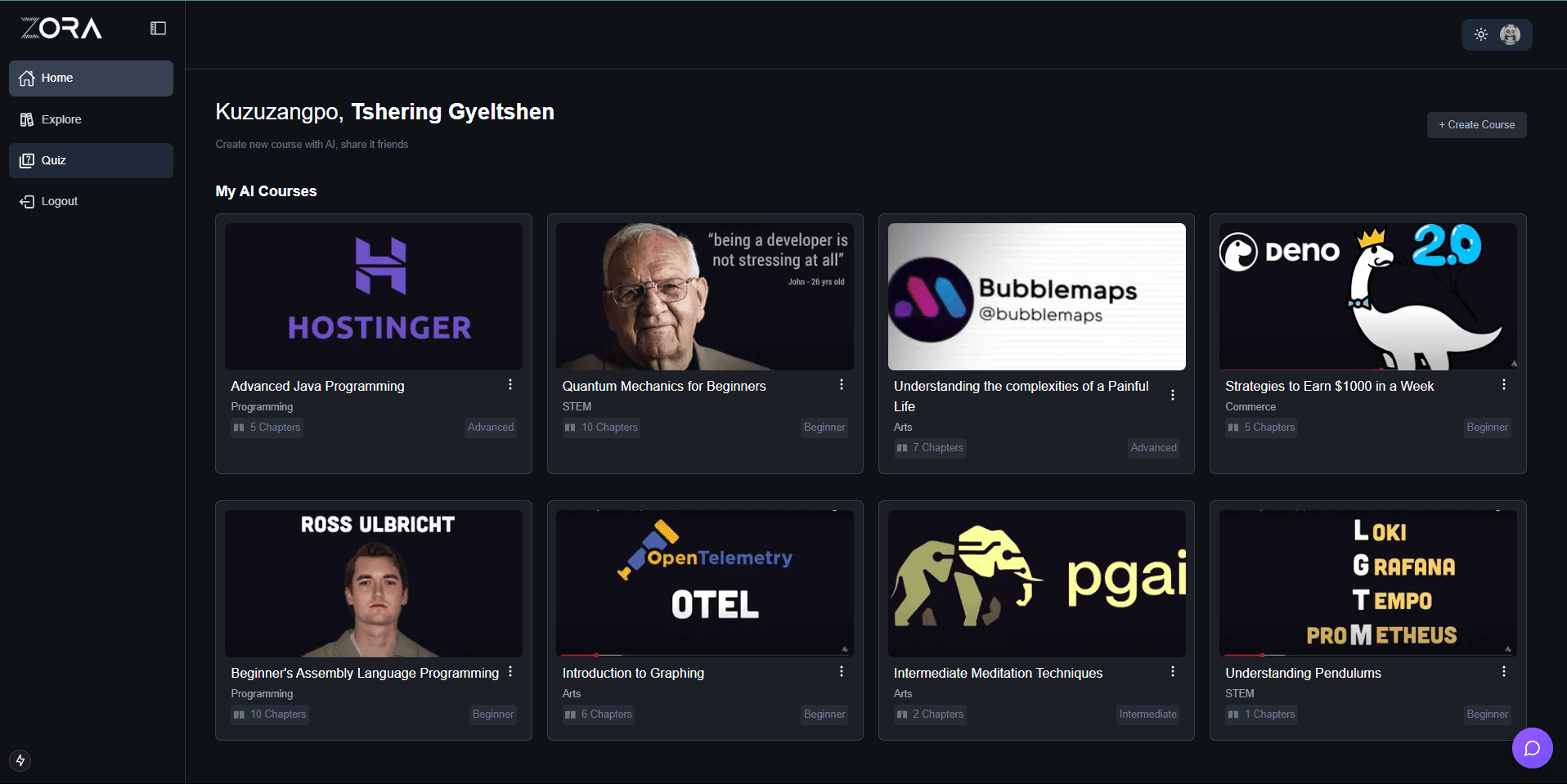Click the lightning bolt icon
Image resolution: width=1567 pixels, height=784 pixels.
20,760
